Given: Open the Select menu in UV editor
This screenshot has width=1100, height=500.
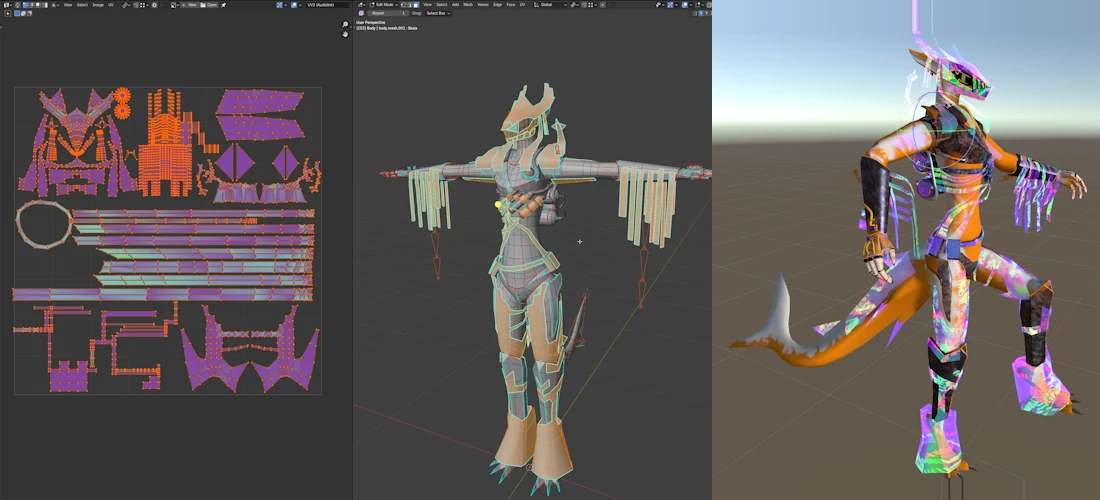Looking at the screenshot, I should (x=82, y=5).
